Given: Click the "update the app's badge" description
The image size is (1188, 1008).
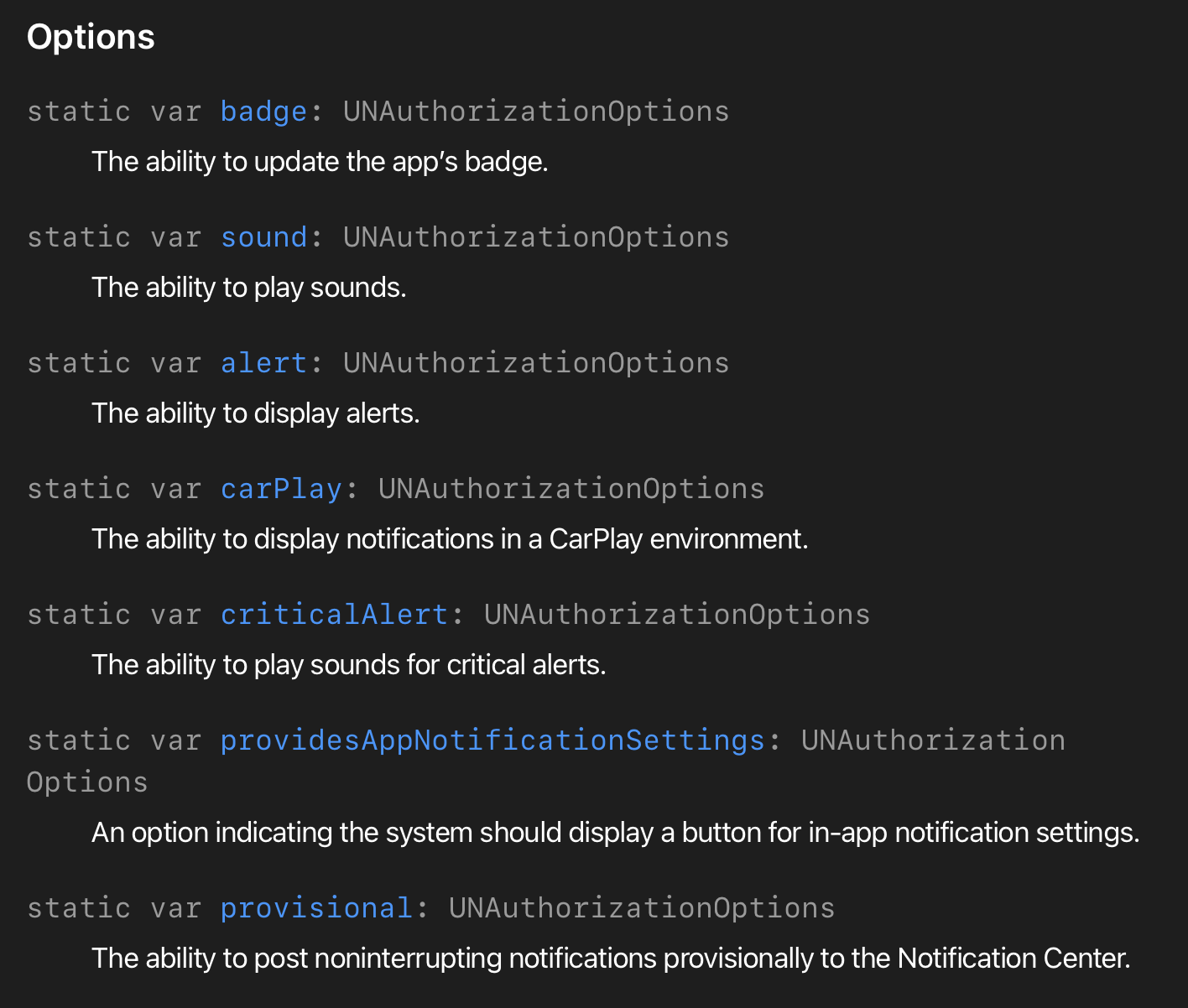Looking at the screenshot, I should (320, 162).
